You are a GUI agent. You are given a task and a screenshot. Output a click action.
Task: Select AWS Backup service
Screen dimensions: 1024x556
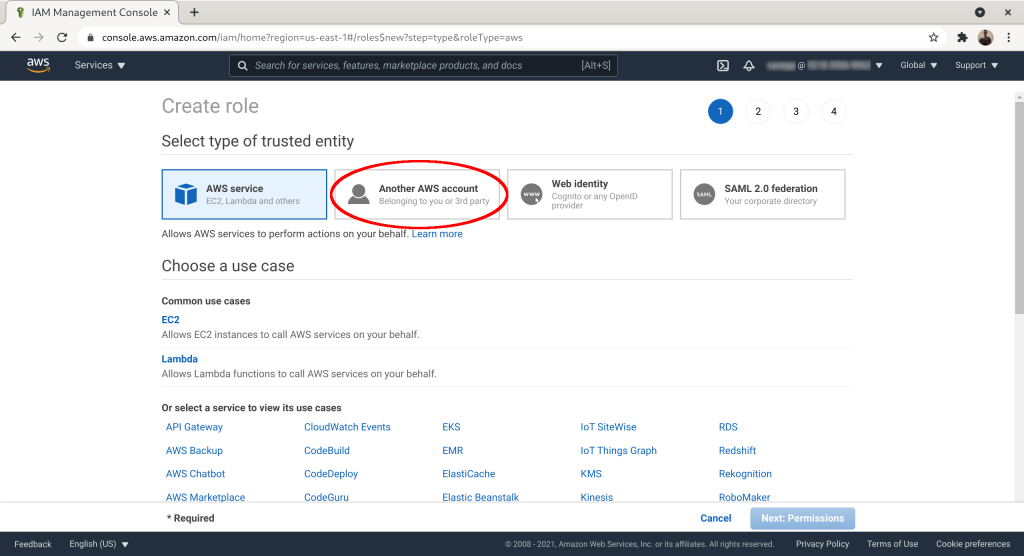194,450
